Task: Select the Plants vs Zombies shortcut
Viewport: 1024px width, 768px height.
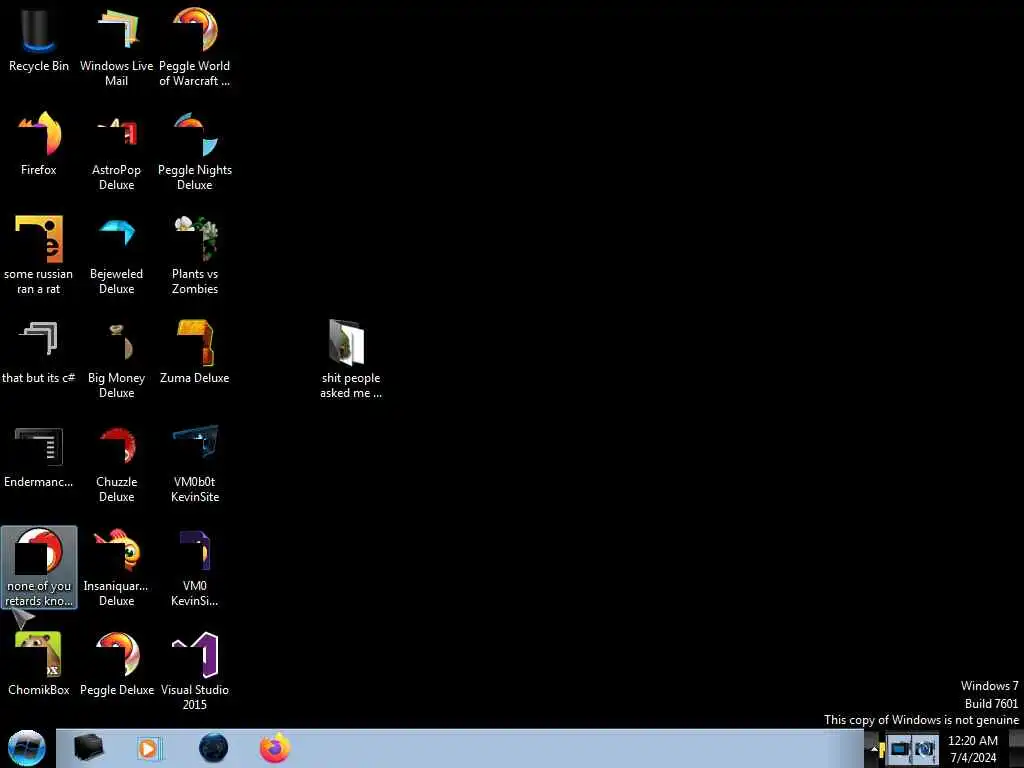Action: pos(195,255)
